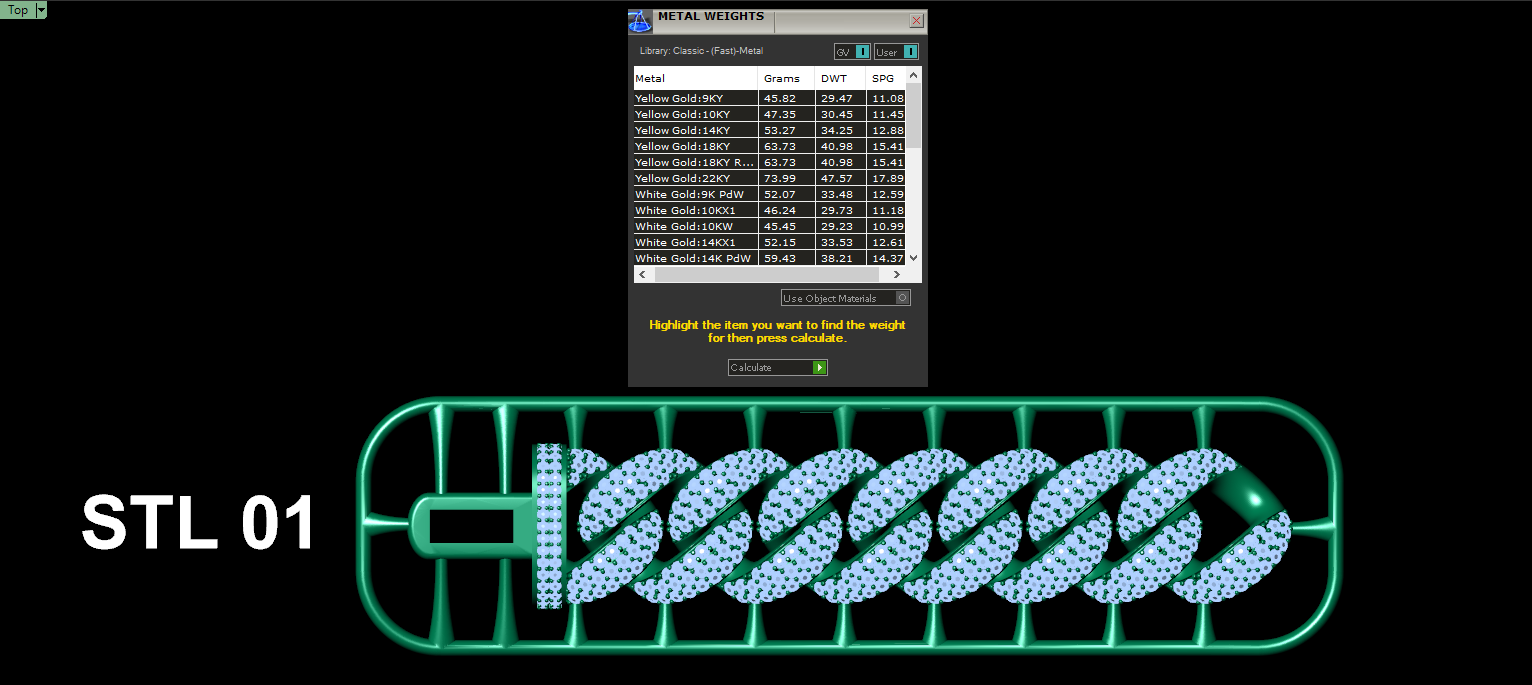
Task: Sort by the Metal column header
Action: click(696, 78)
